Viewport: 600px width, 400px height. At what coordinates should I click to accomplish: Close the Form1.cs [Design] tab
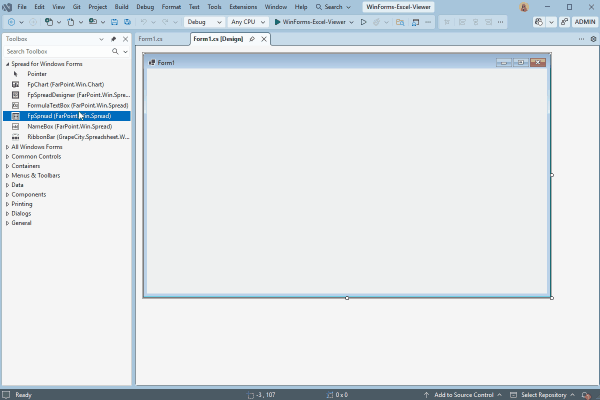[x=264, y=39]
